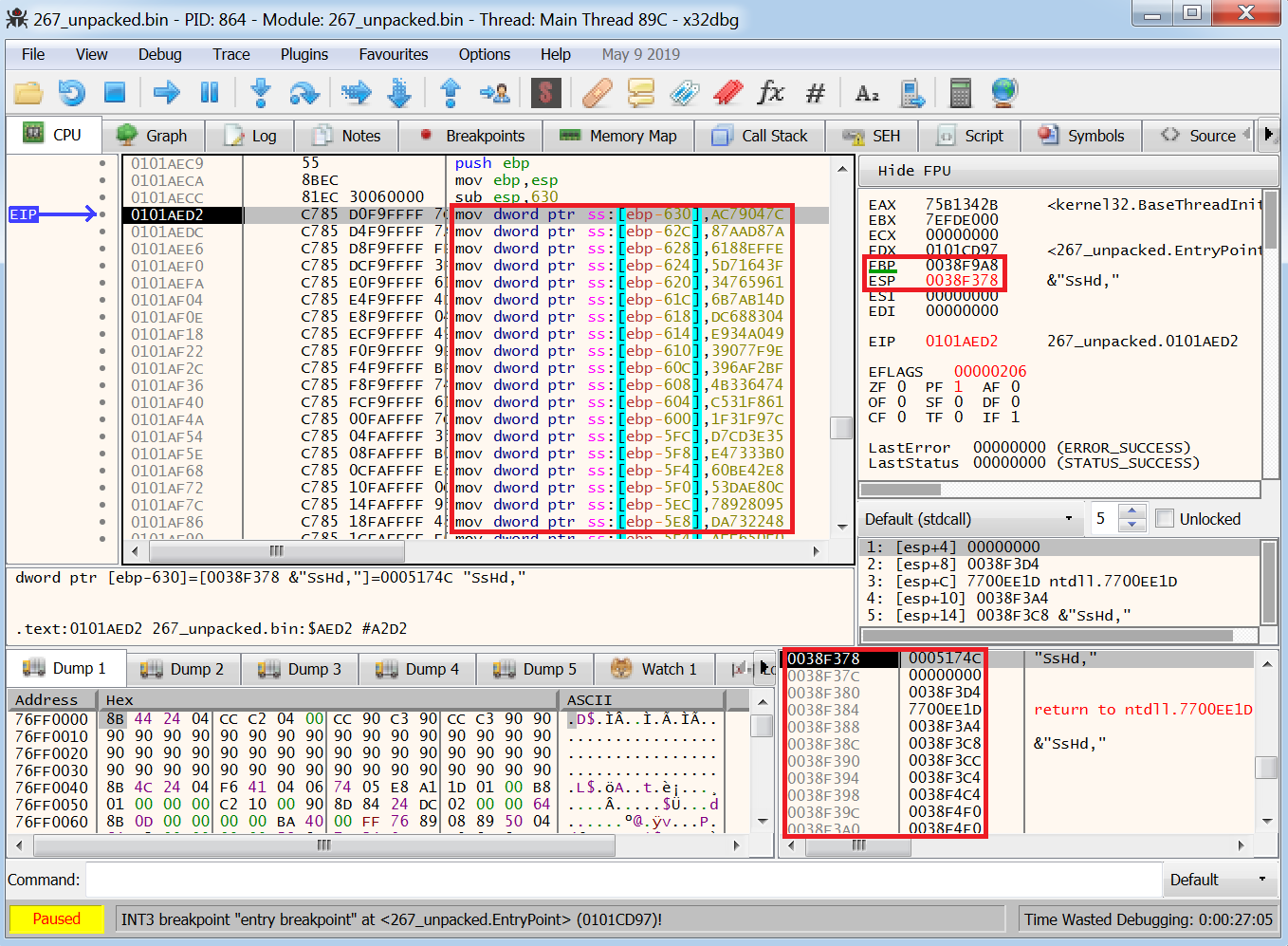
Task: Open the Help menu
Action: tap(556, 54)
